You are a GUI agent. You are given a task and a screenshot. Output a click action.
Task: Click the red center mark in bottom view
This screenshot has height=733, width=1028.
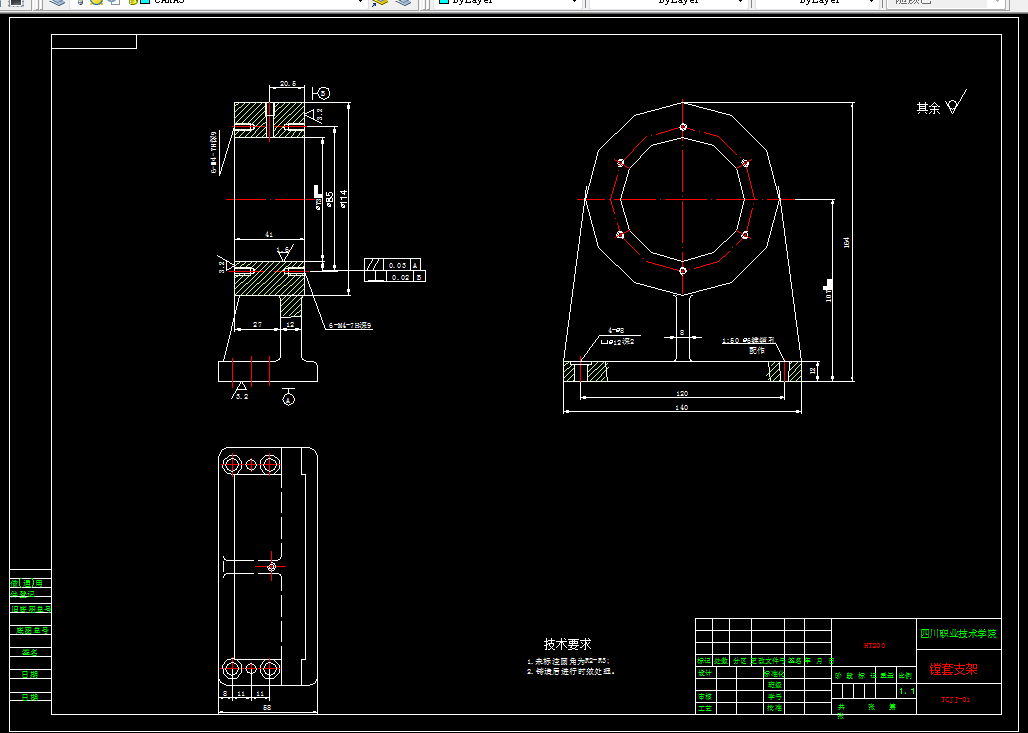point(272,567)
